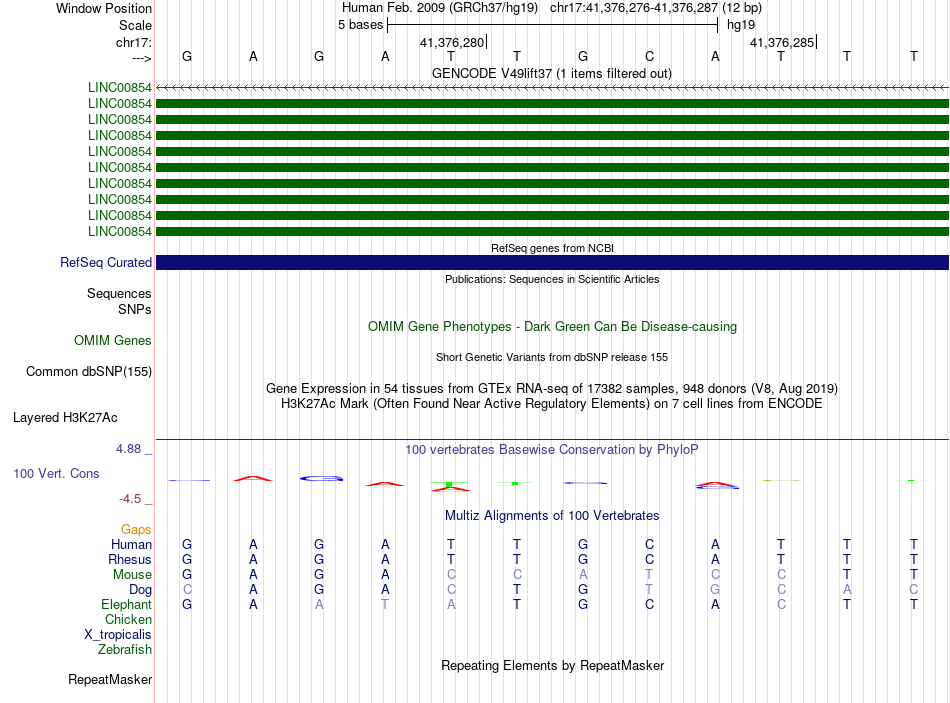Click the H3K27Ac Mark ENCODE title
This screenshot has height=703, width=950.
pyautogui.click(x=552, y=404)
